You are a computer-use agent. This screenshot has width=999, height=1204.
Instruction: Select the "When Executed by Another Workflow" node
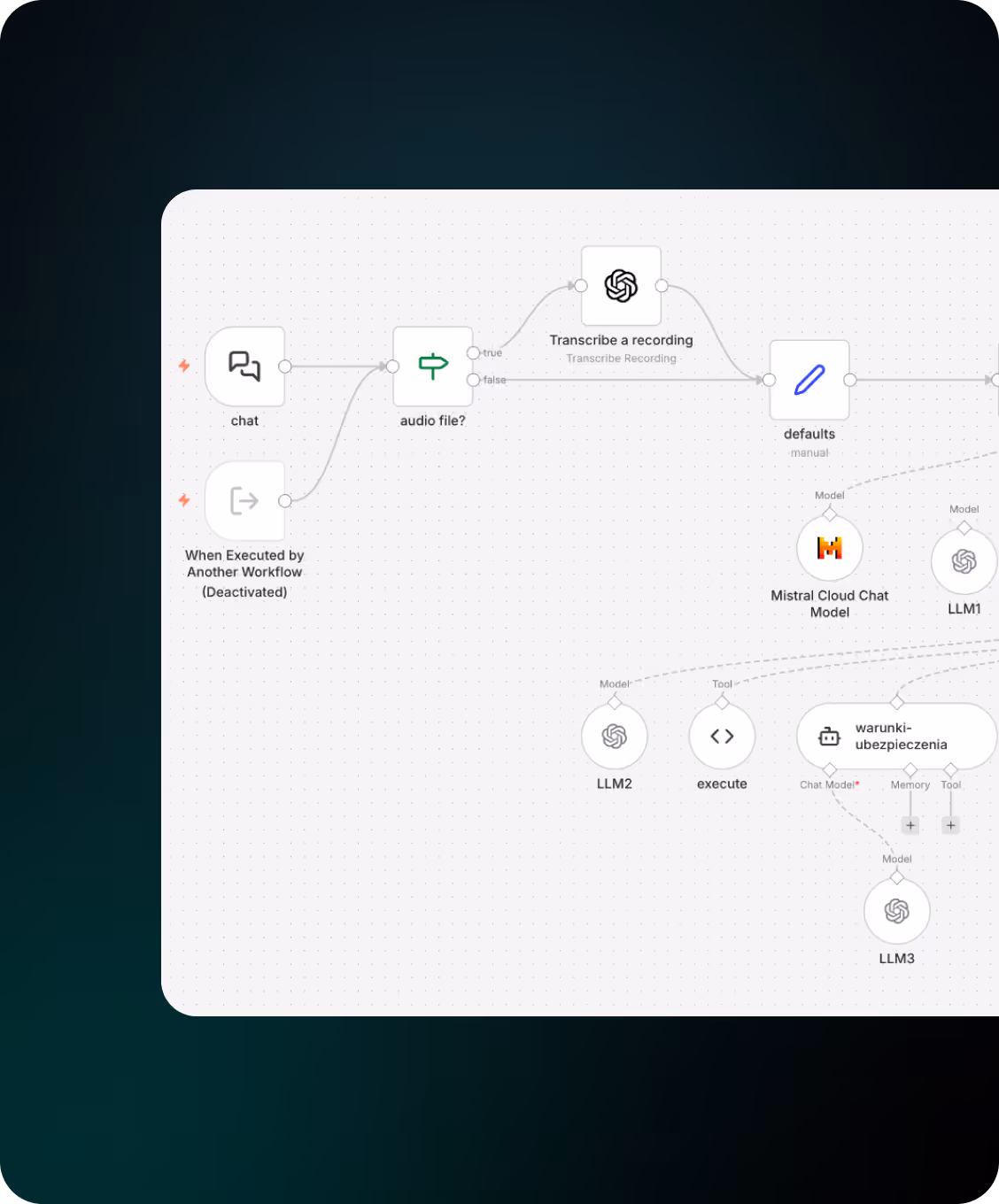pyautogui.click(x=245, y=501)
